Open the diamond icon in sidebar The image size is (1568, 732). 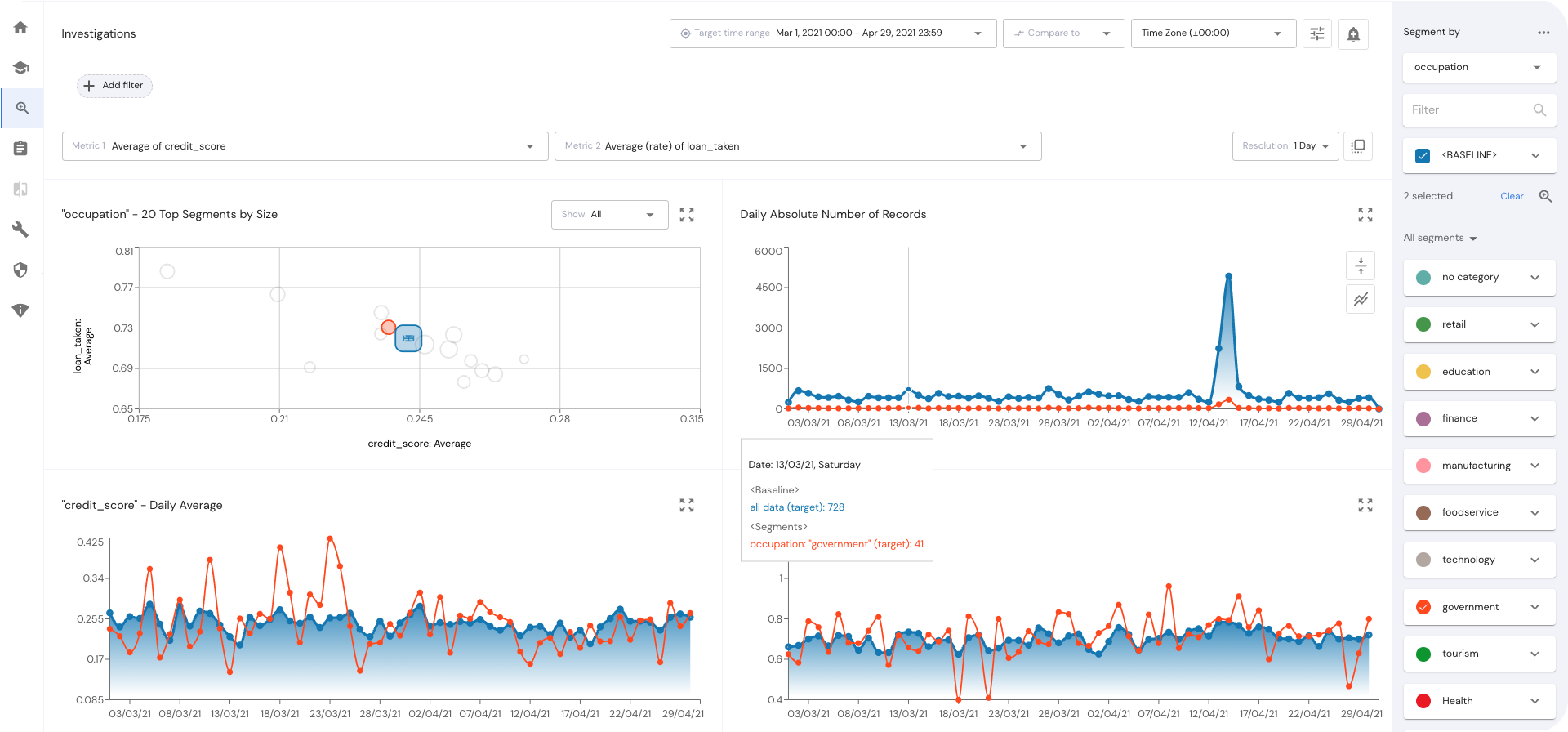click(21, 310)
